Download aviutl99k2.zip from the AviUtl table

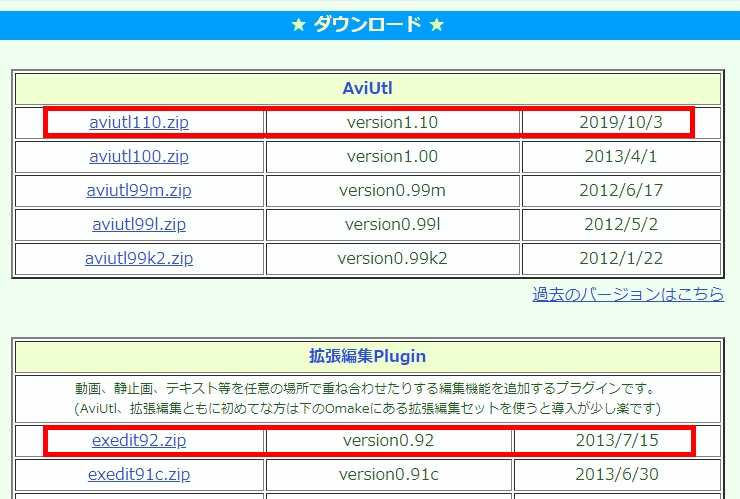[x=139, y=259]
